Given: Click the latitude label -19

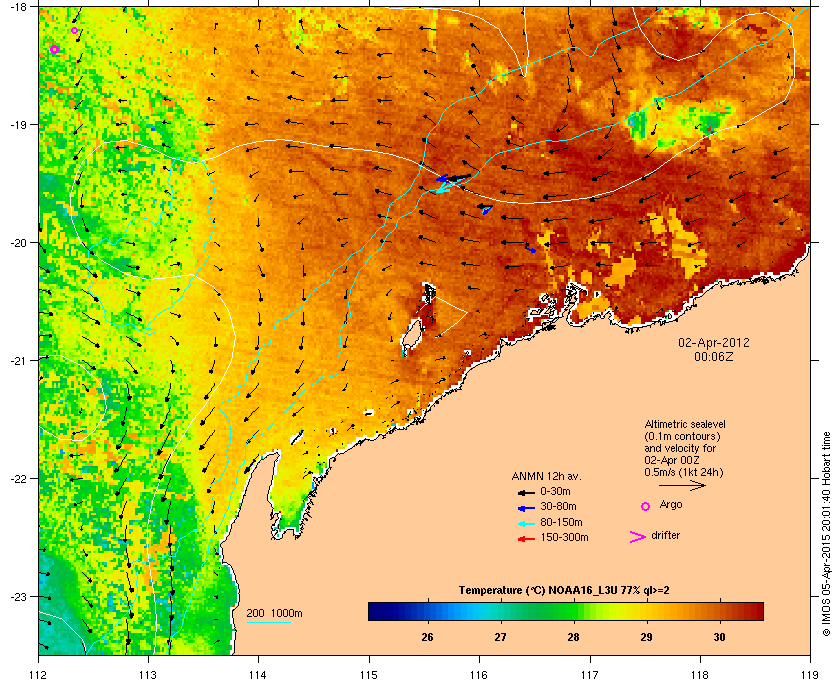Looking at the screenshot, I should (18, 125).
